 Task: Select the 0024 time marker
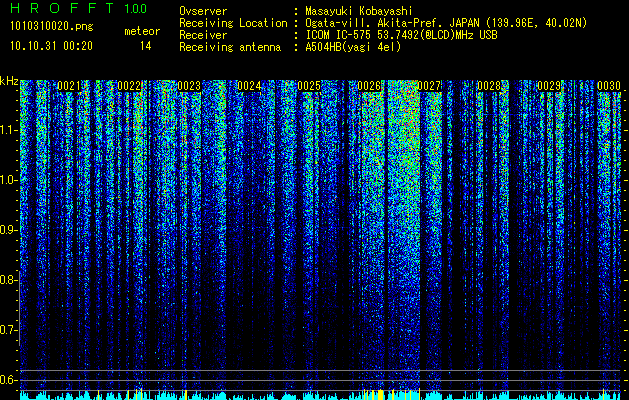click(249, 86)
